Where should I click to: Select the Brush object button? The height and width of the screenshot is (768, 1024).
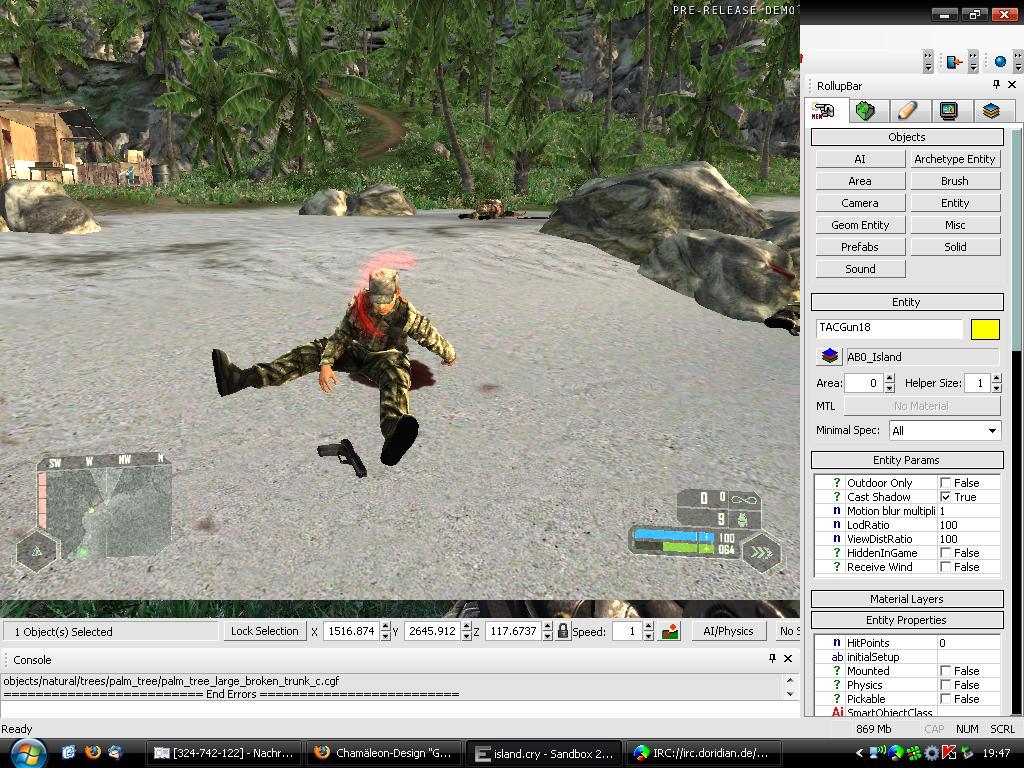click(955, 181)
